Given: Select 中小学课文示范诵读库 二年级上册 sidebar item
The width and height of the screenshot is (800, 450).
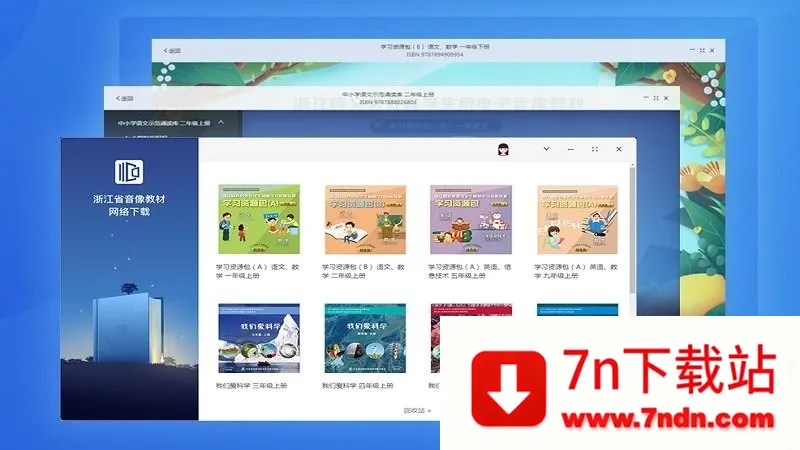Looking at the screenshot, I should click(x=158, y=123).
